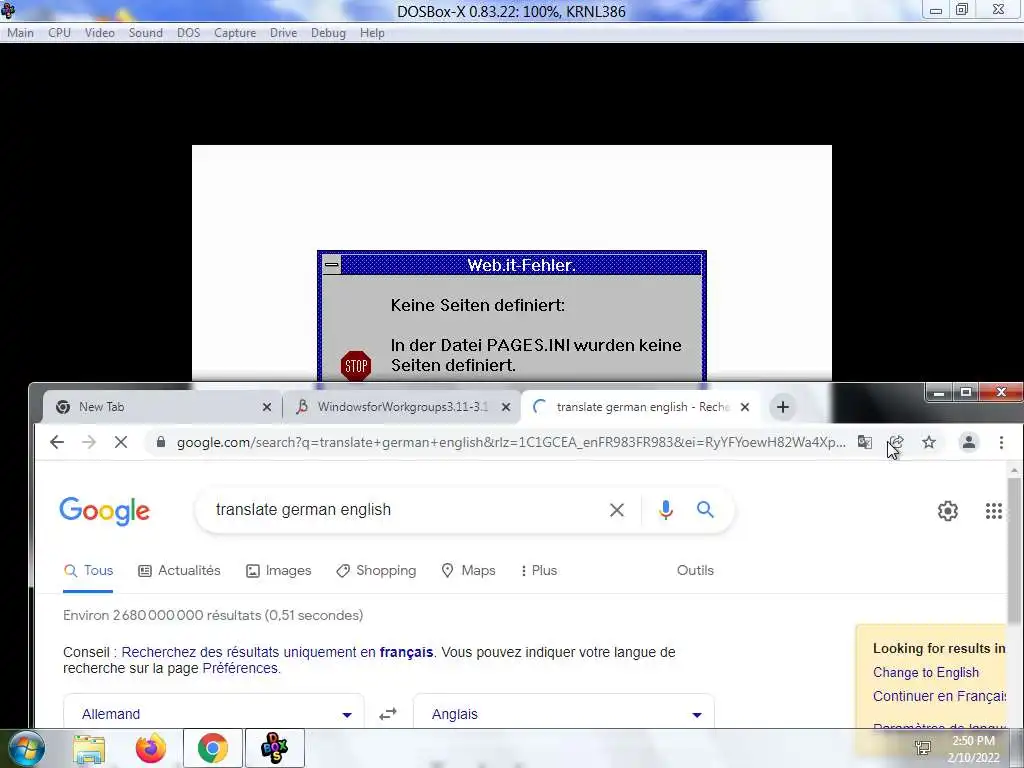
Task: Click the Chrome address bar URL
Action: pyautogui.click(x=511, y=442)
